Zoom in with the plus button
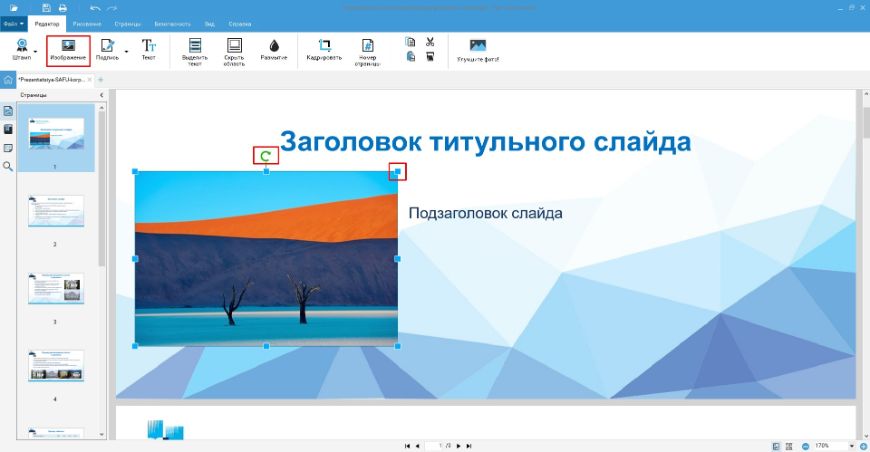 [864, 446]
